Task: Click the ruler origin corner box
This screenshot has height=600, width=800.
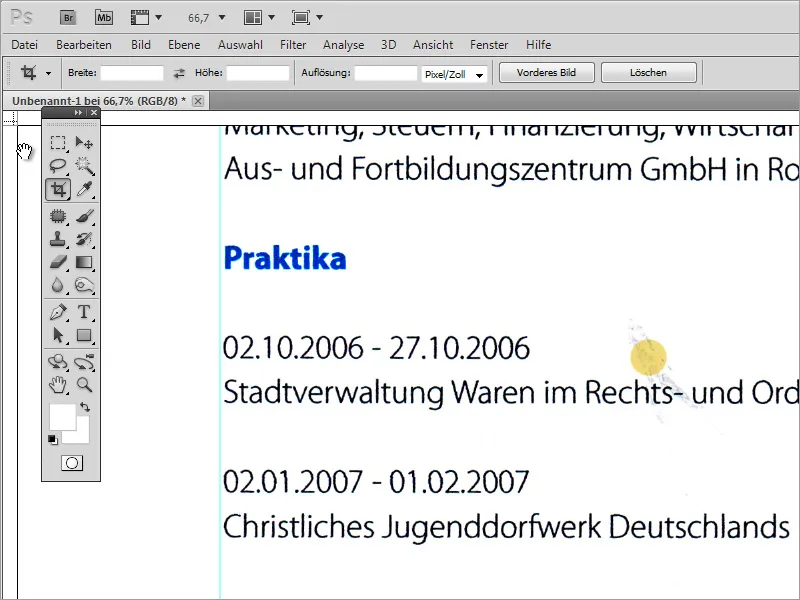Action: click(x=9, y=118)
